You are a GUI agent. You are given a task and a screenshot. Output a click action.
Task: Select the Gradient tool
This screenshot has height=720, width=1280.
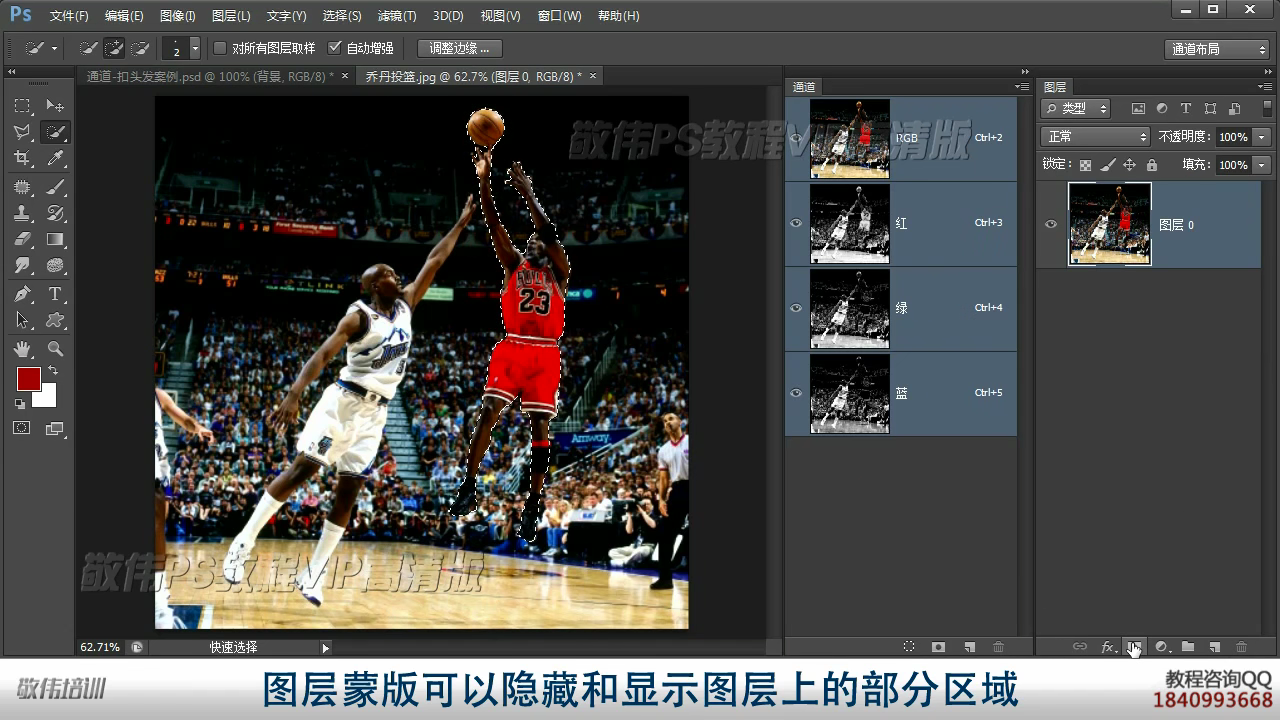[55, 239]
